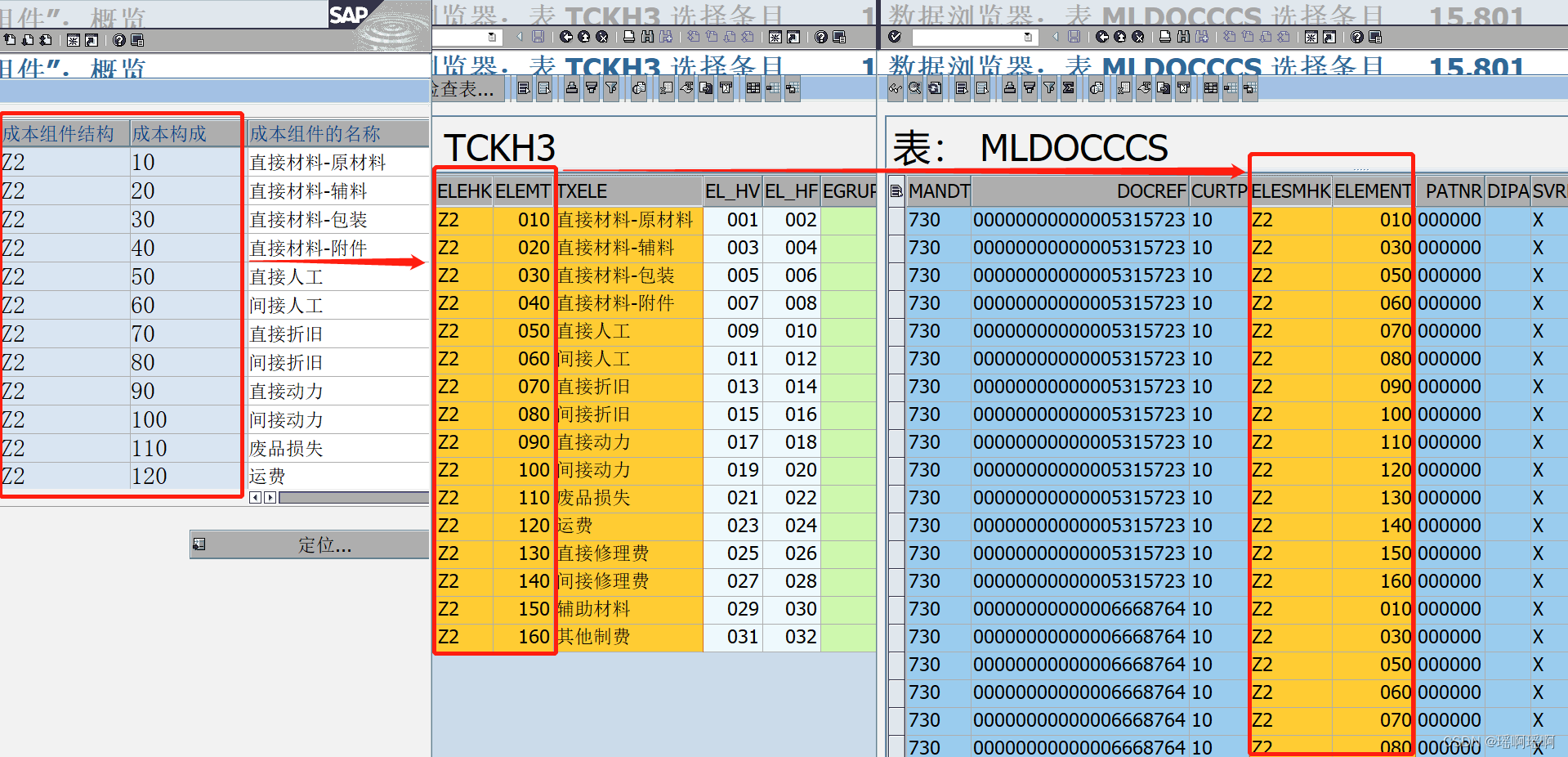Image resolution: width=1568 pixels, height=757 pixels.
Task: Click Help question mark in TCKH3 window
Action: point(820,37)
